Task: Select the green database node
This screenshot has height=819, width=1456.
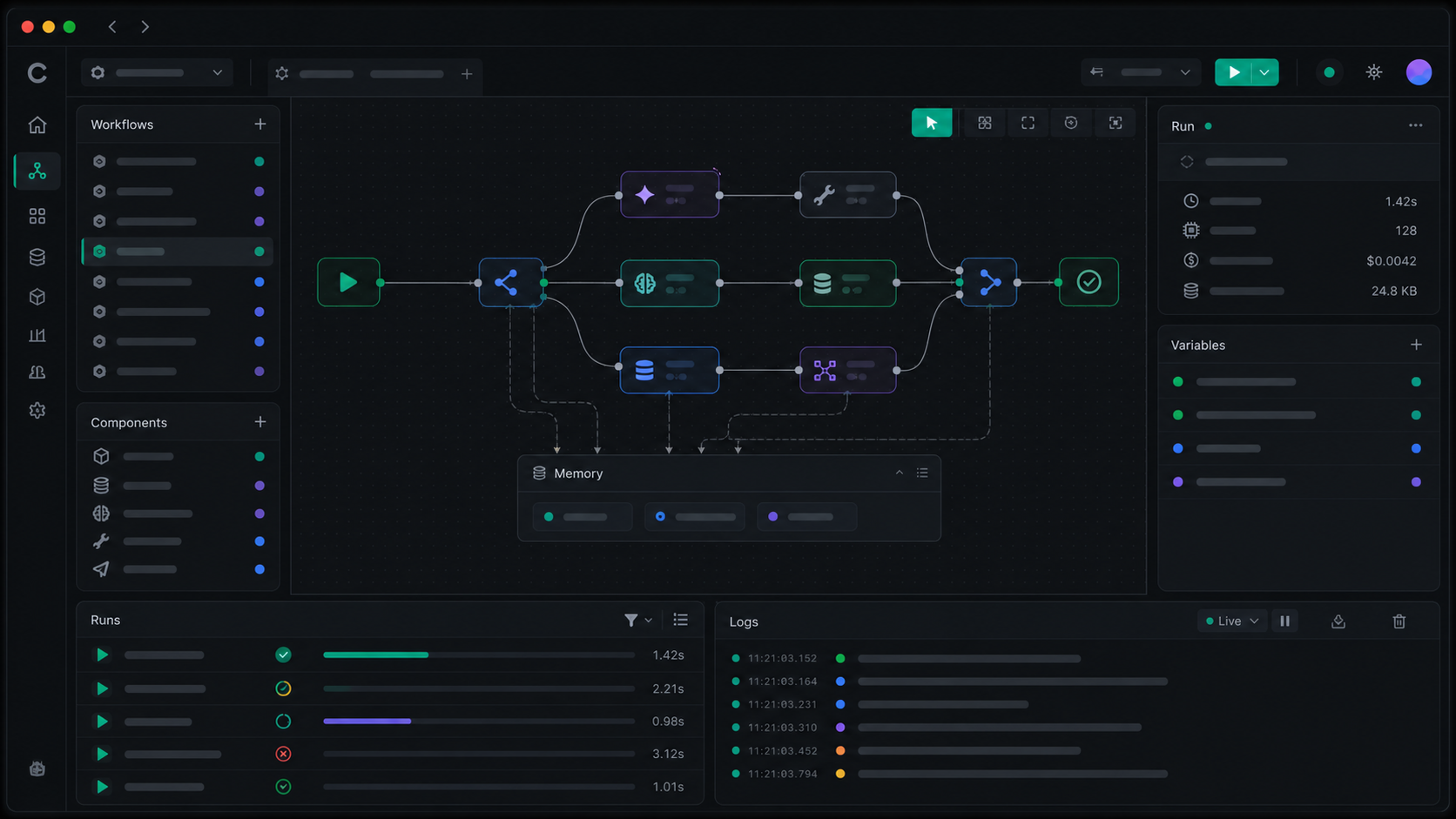Action: coord(848,283)
